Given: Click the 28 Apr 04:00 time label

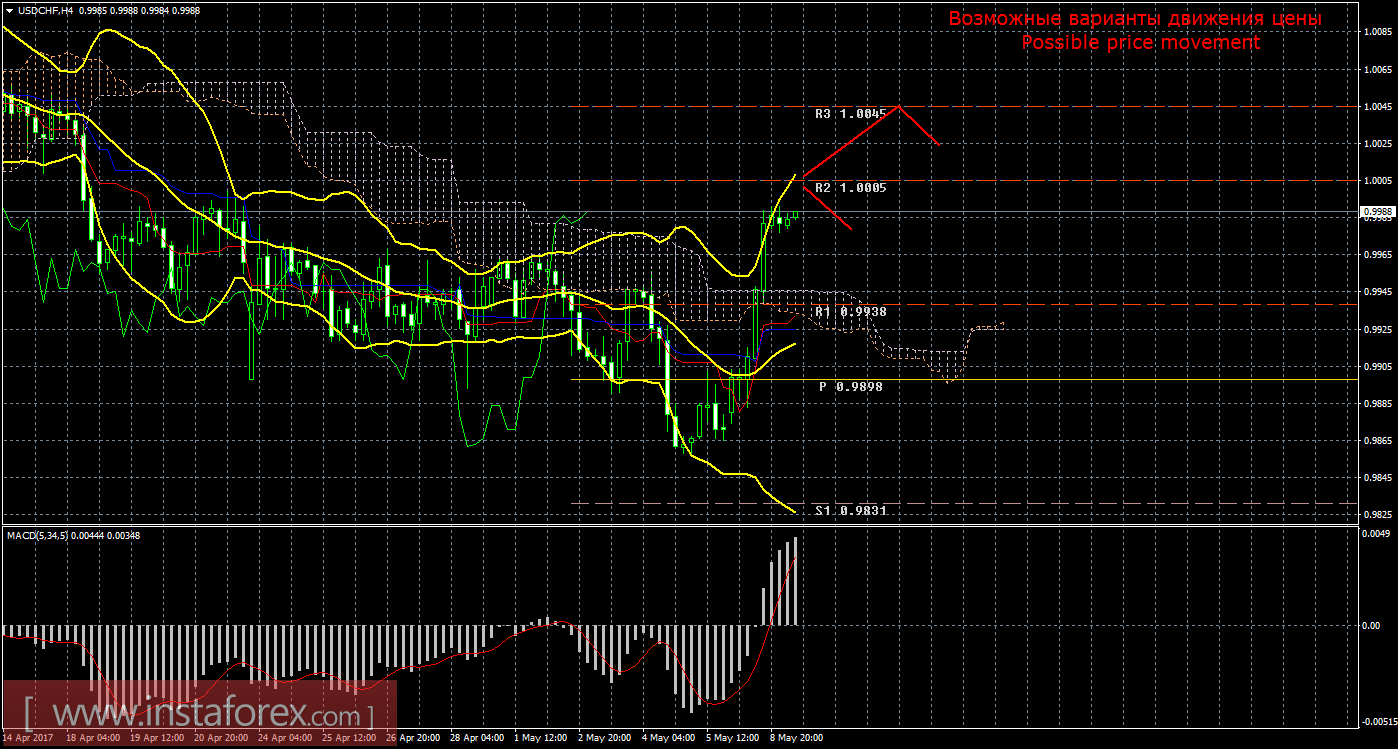Looking at the screenshot, I should (478, 739).
